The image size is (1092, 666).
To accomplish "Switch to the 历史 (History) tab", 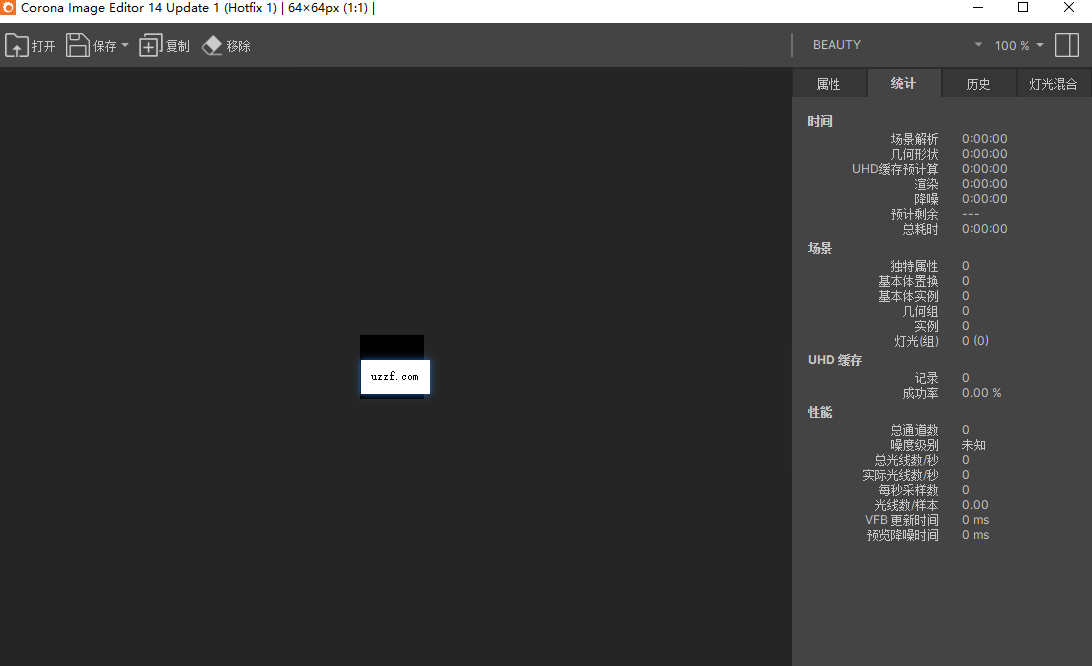I will coord(978,83).
